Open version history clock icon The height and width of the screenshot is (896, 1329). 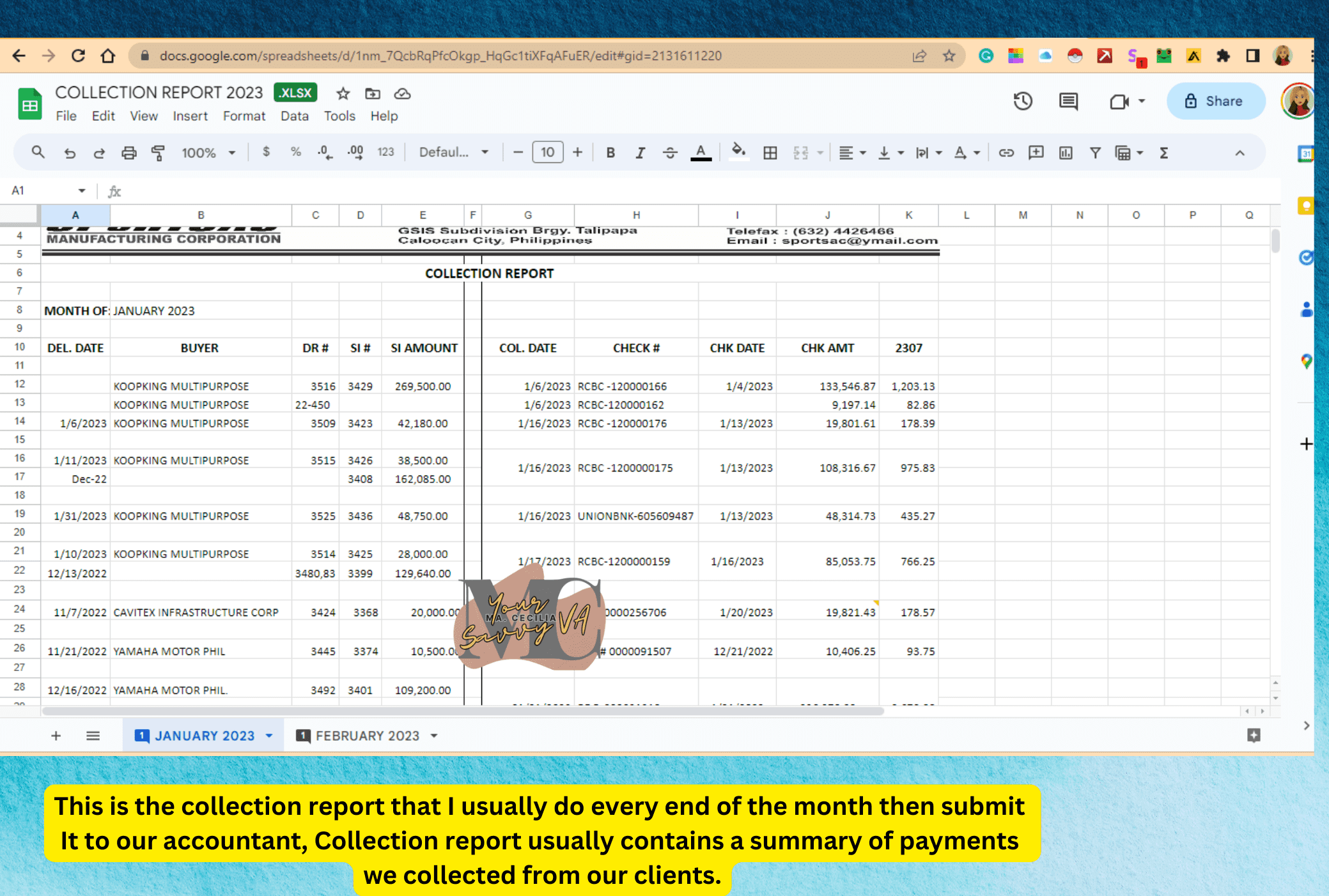click(1023, 101)
